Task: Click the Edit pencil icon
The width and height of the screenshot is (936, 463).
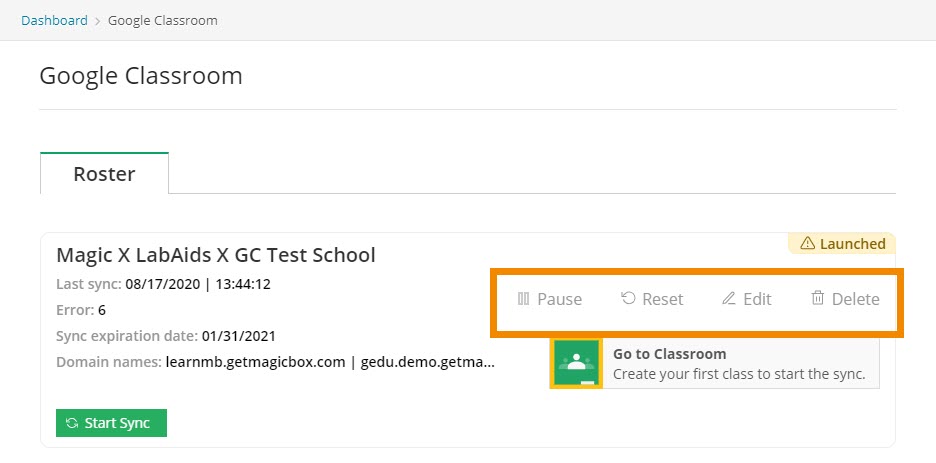Action: 728,298
